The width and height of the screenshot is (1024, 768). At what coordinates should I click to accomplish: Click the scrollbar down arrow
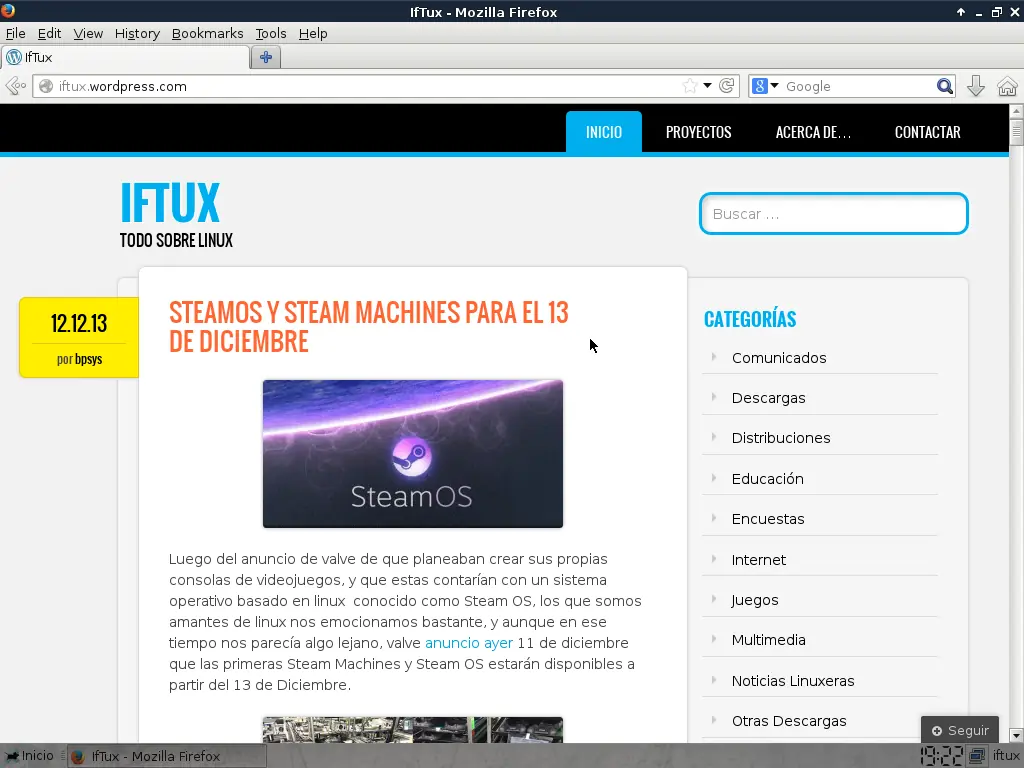tap(1016, 735)
